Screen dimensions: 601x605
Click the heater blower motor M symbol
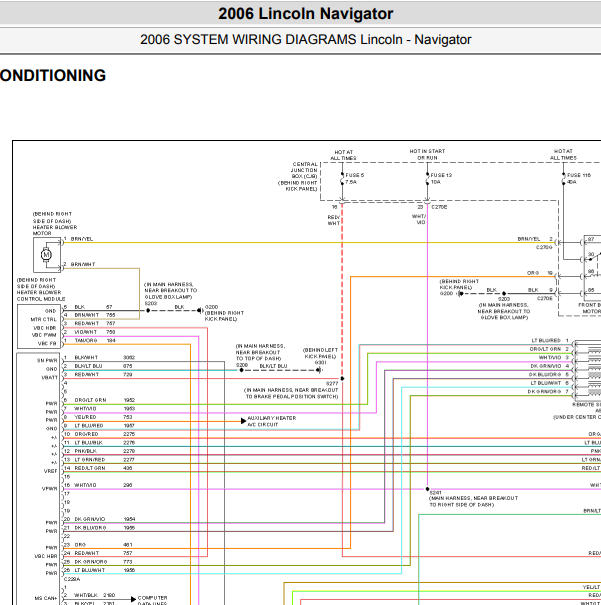coord(46,255)
